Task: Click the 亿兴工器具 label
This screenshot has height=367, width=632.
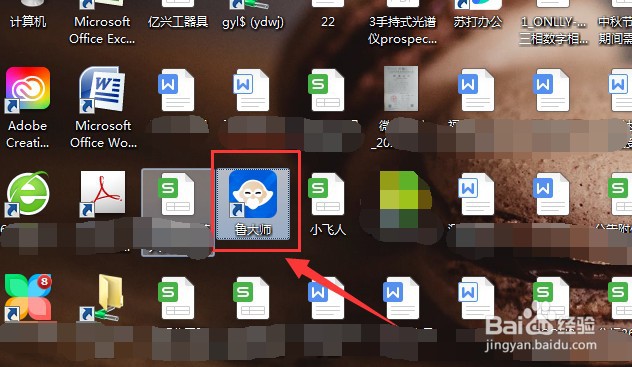Action: pyautogui.click(x=178, y=22)
